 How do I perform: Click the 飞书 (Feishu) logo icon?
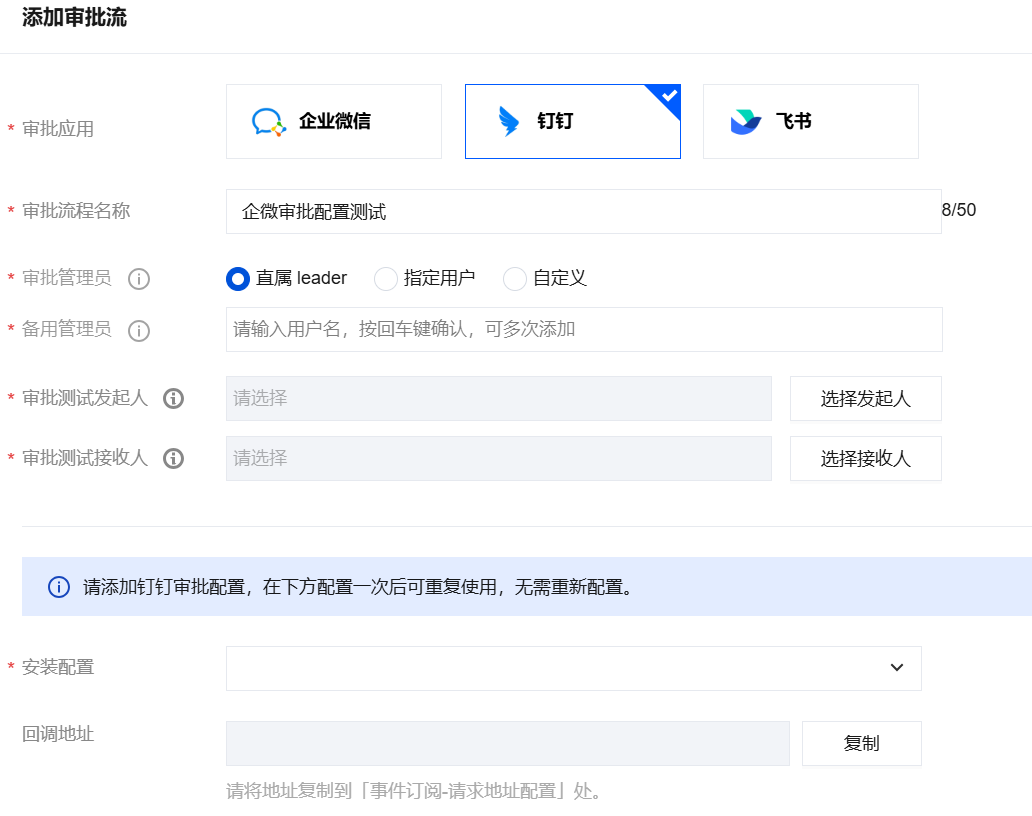point(745,122)
